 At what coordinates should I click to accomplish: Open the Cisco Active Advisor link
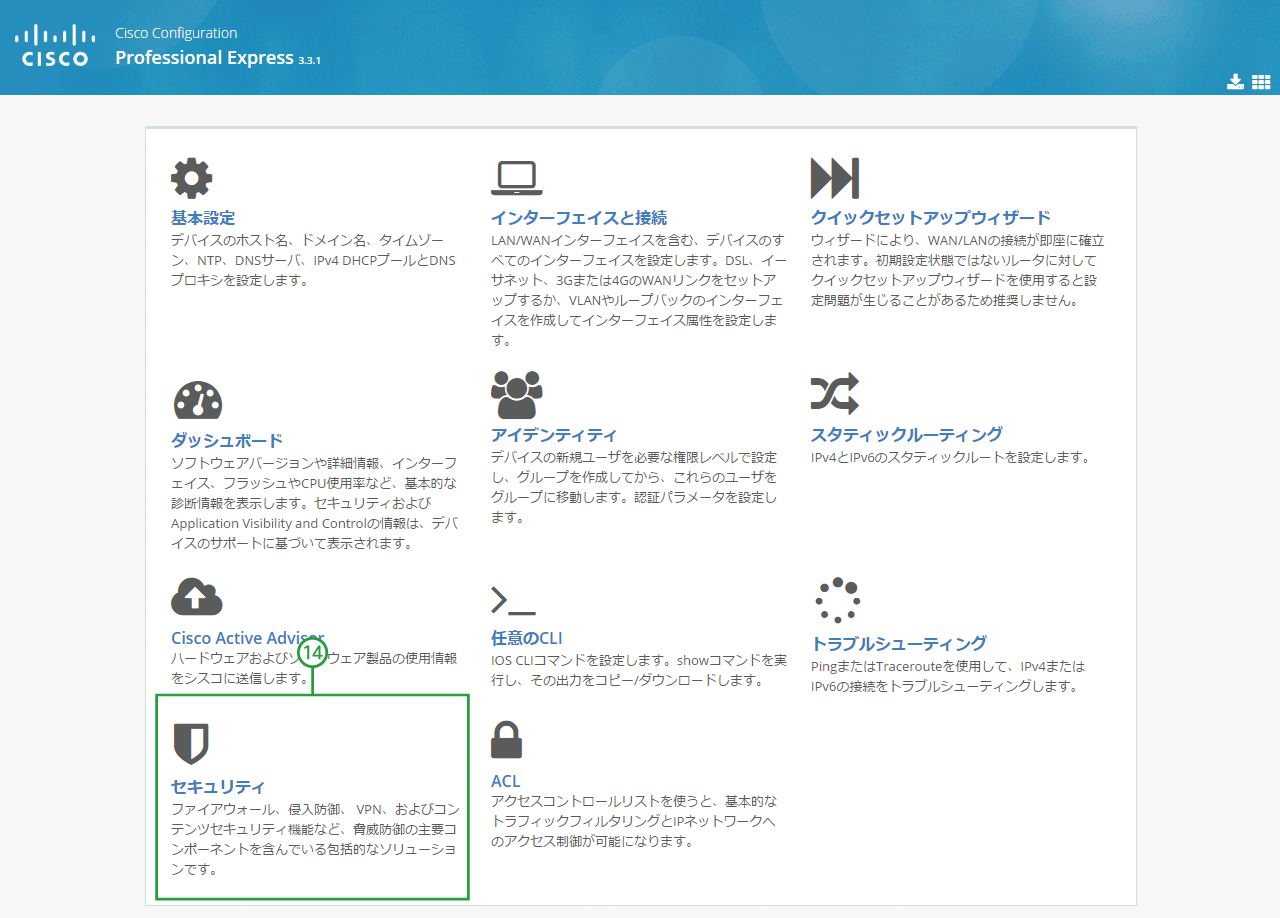(x=247, y=638)
